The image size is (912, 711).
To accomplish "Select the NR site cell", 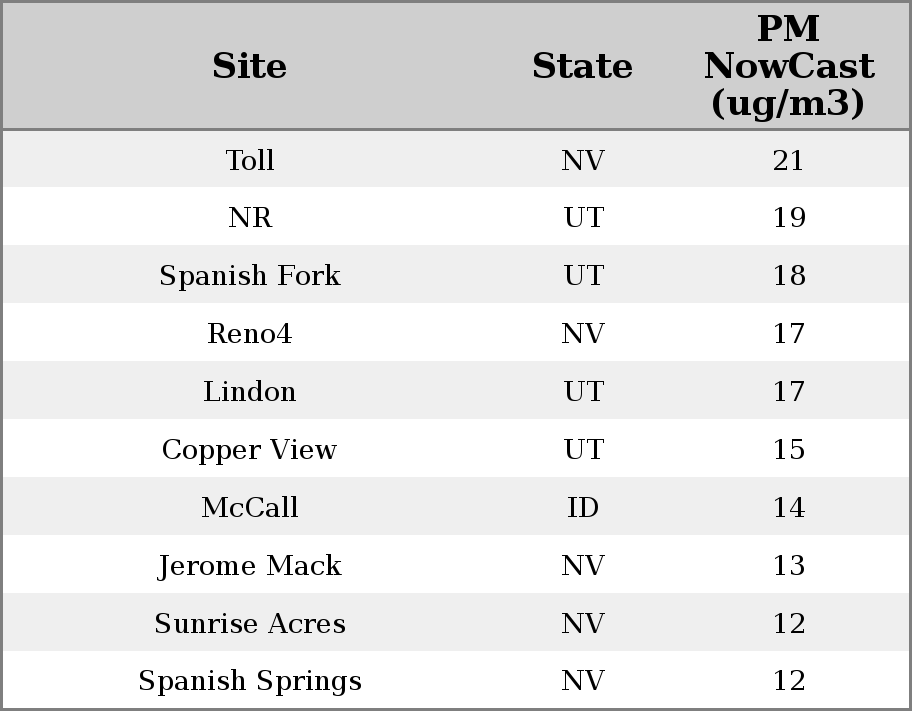I will point(250,218).
